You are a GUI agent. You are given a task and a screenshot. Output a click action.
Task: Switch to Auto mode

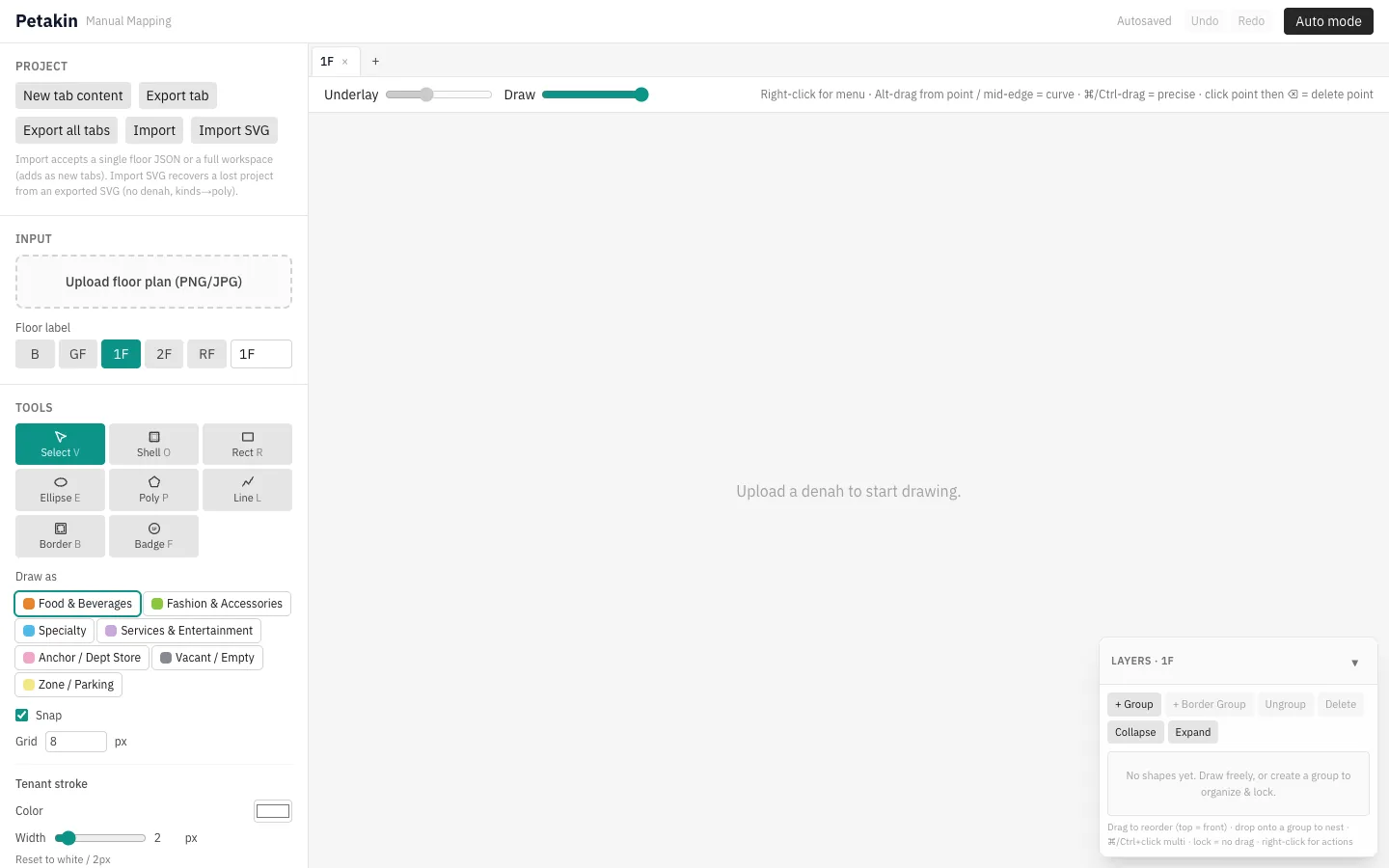[x=1328, y=21]
